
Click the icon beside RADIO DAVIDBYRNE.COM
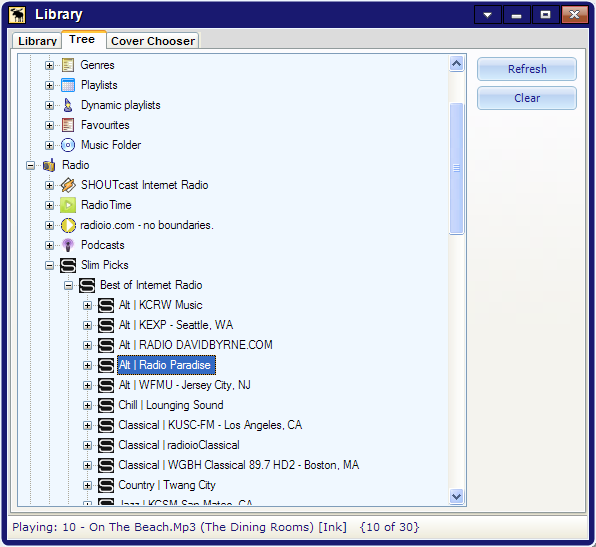[x=106, y=345]
